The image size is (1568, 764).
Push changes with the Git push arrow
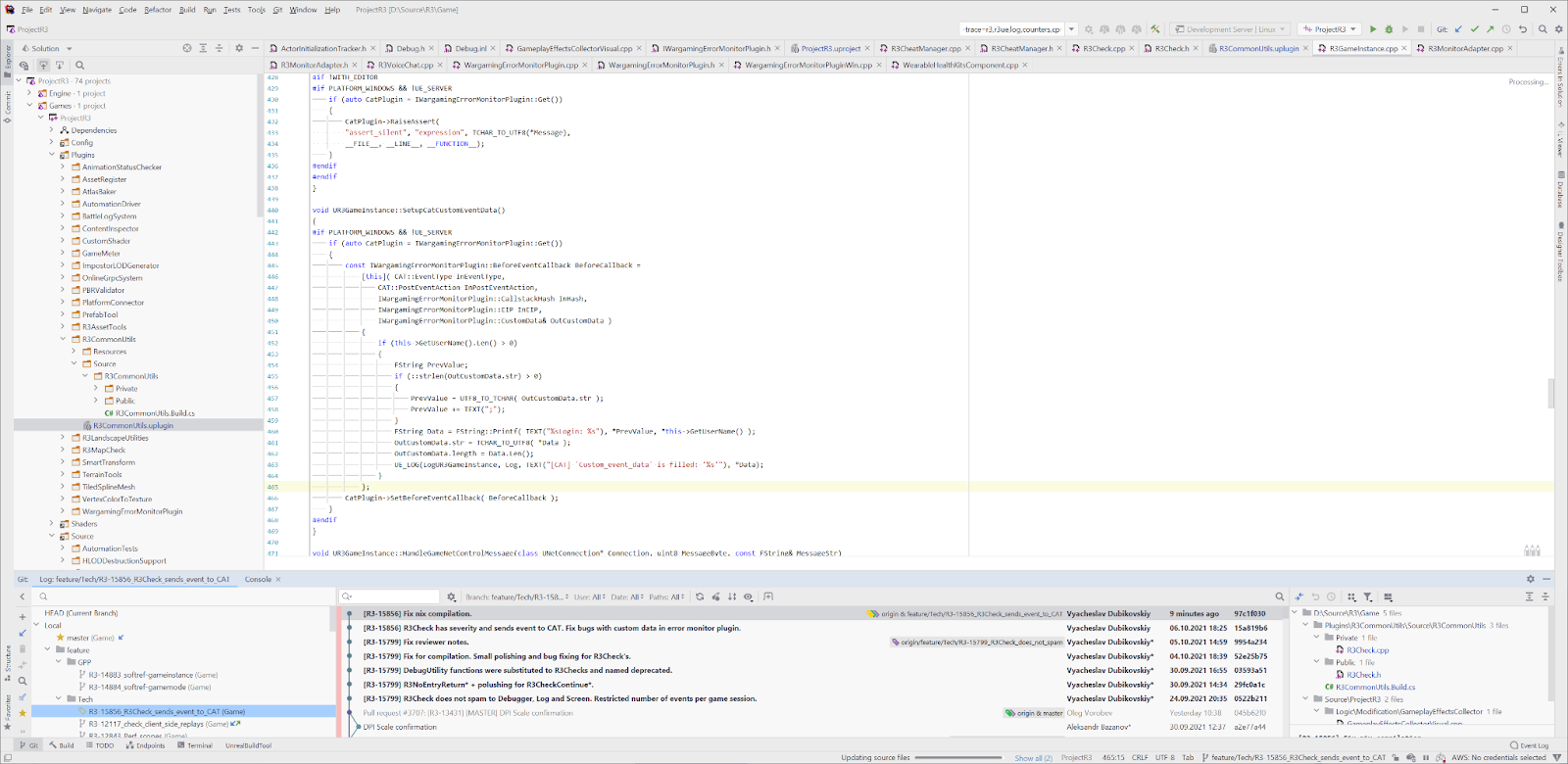(1490, 29)
